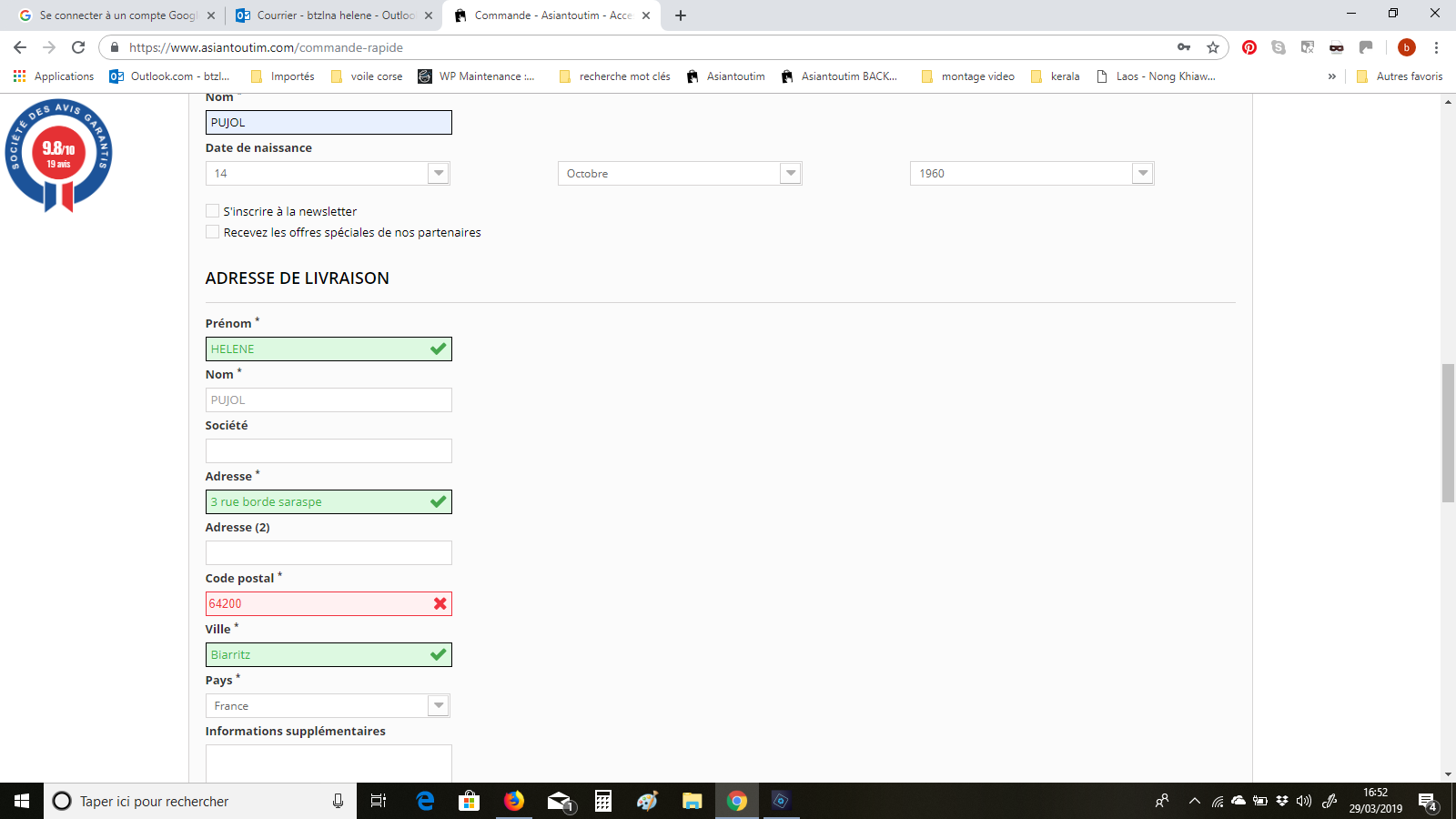Open the montage video bookmarks folder
This screenshot has height=819, width=1456.
967,76
